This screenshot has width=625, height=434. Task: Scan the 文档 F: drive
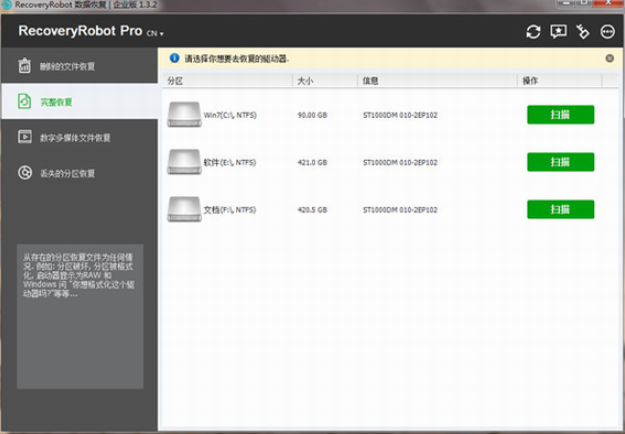(560, 210)
